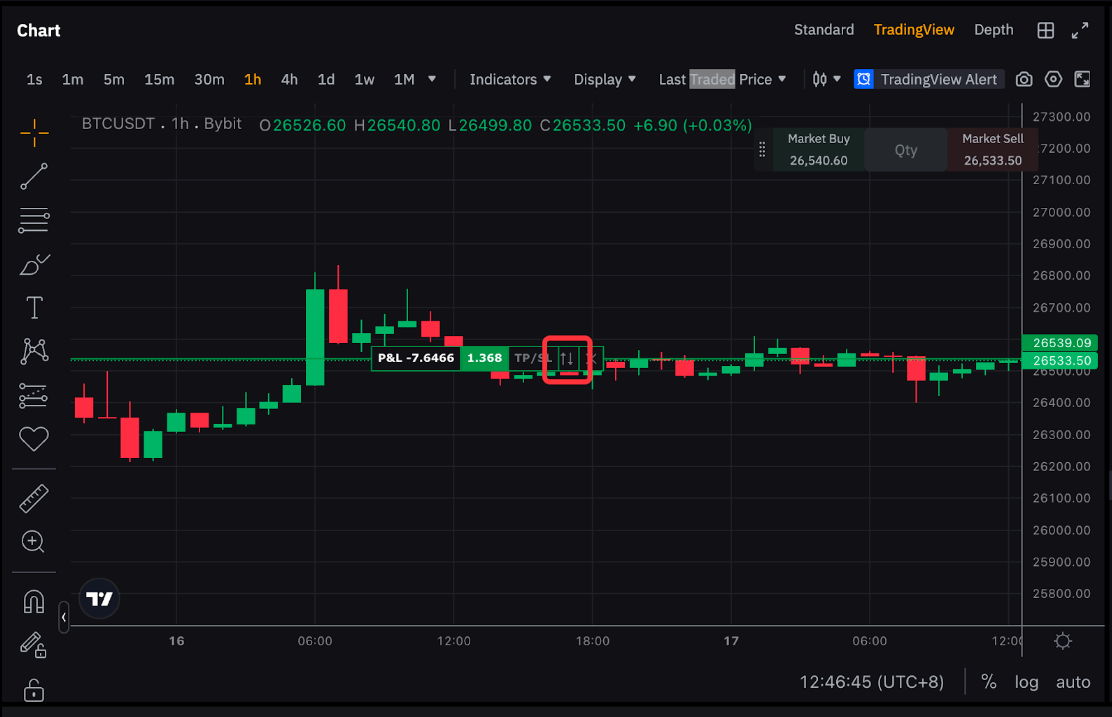This screenshot has width=1112, height=717.
Task: Click the Market Buy button
Action: point(819,148)
